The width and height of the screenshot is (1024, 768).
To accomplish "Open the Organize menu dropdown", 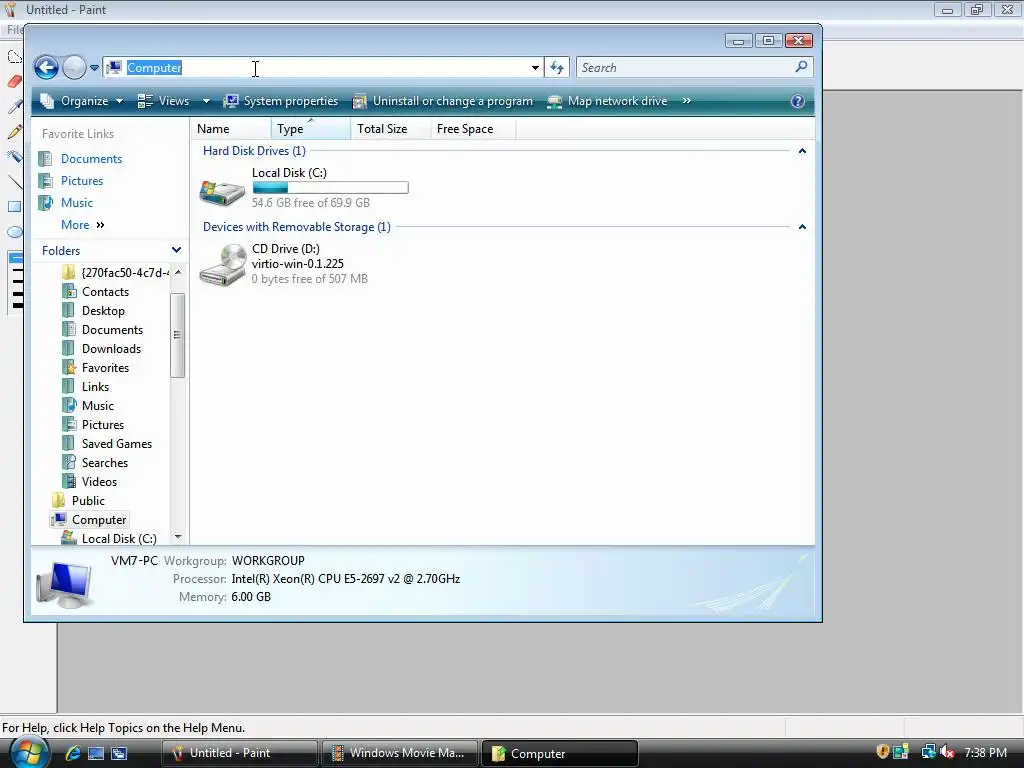I will click(x=81, y=101).
